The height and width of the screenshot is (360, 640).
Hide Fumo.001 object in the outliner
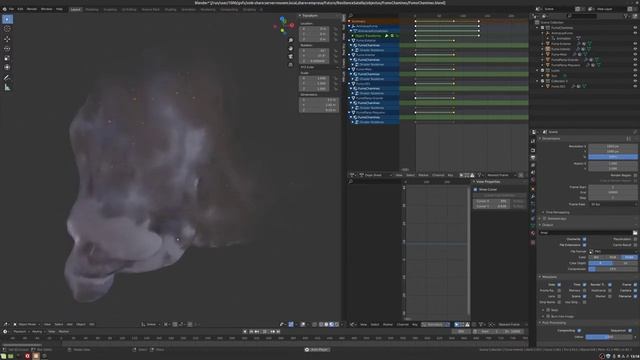[635, 86]
